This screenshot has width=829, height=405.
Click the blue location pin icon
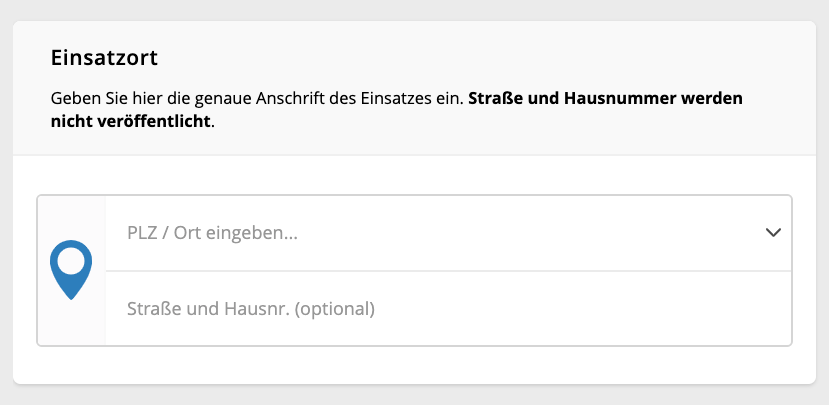tap(71, 270)
